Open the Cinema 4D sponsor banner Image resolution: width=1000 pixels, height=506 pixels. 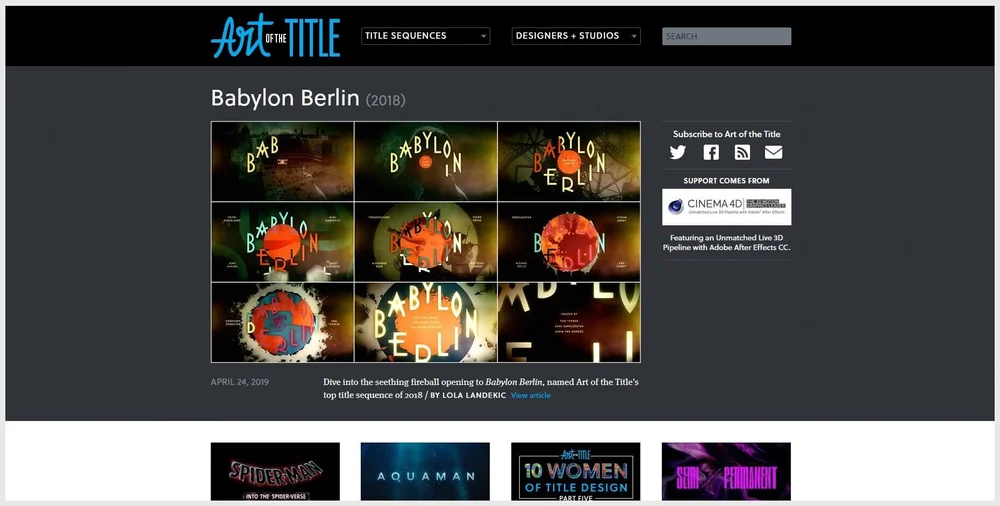point(726,207)
